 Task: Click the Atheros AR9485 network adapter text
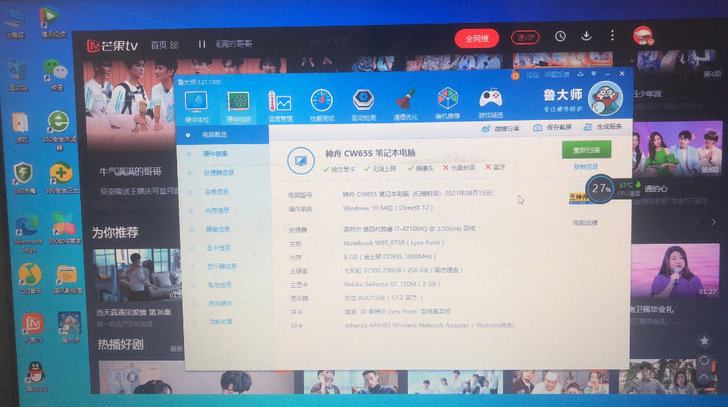[x=429, y=325]
